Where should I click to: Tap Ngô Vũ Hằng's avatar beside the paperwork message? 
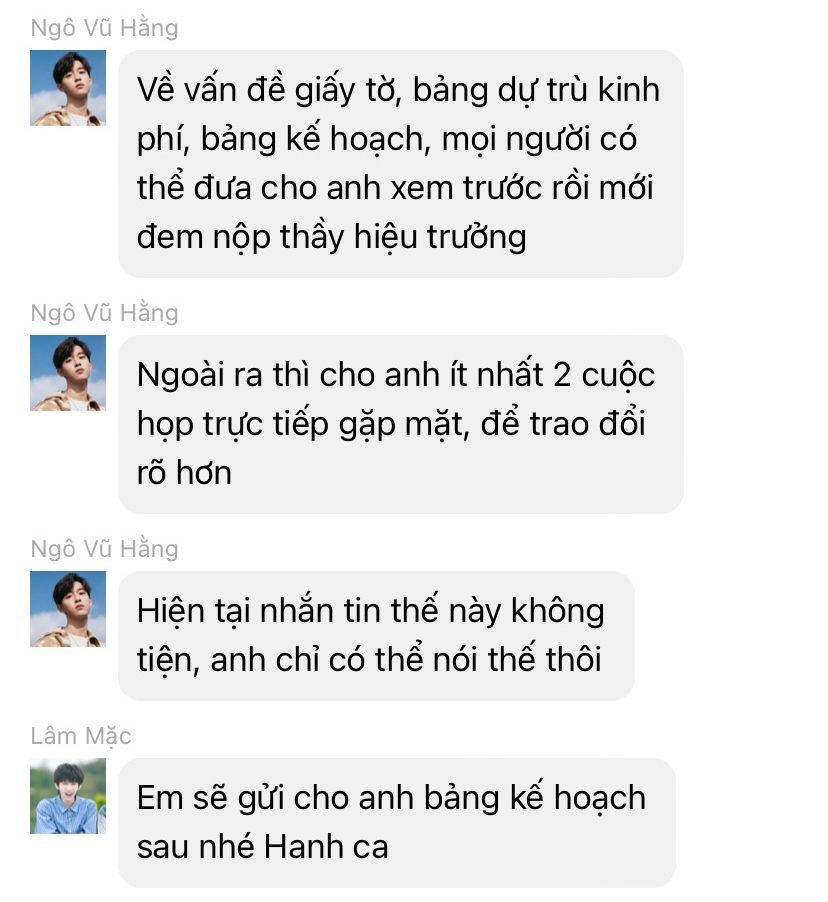point(68,88)
